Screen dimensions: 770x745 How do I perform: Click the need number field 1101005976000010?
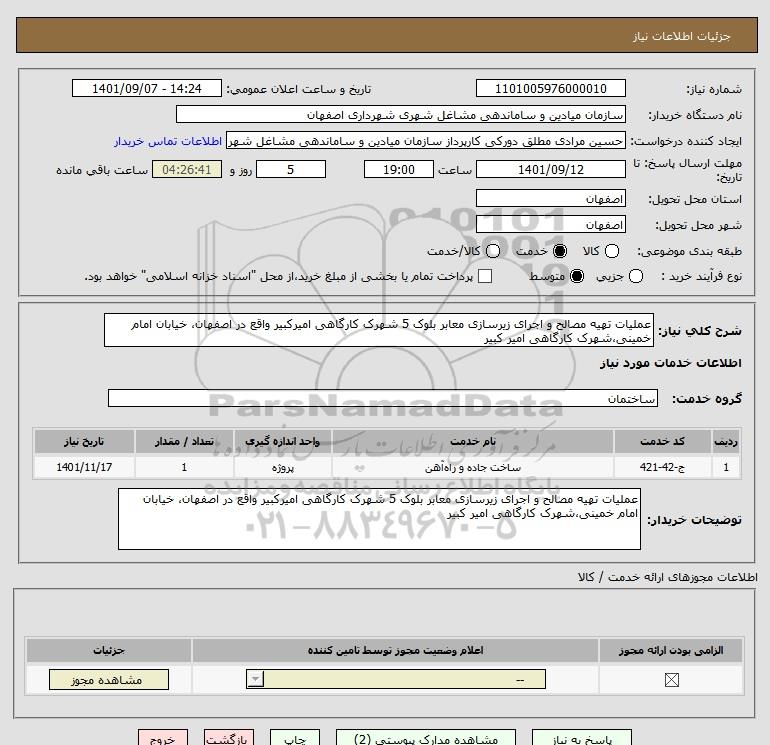click(x=550, y=88)
